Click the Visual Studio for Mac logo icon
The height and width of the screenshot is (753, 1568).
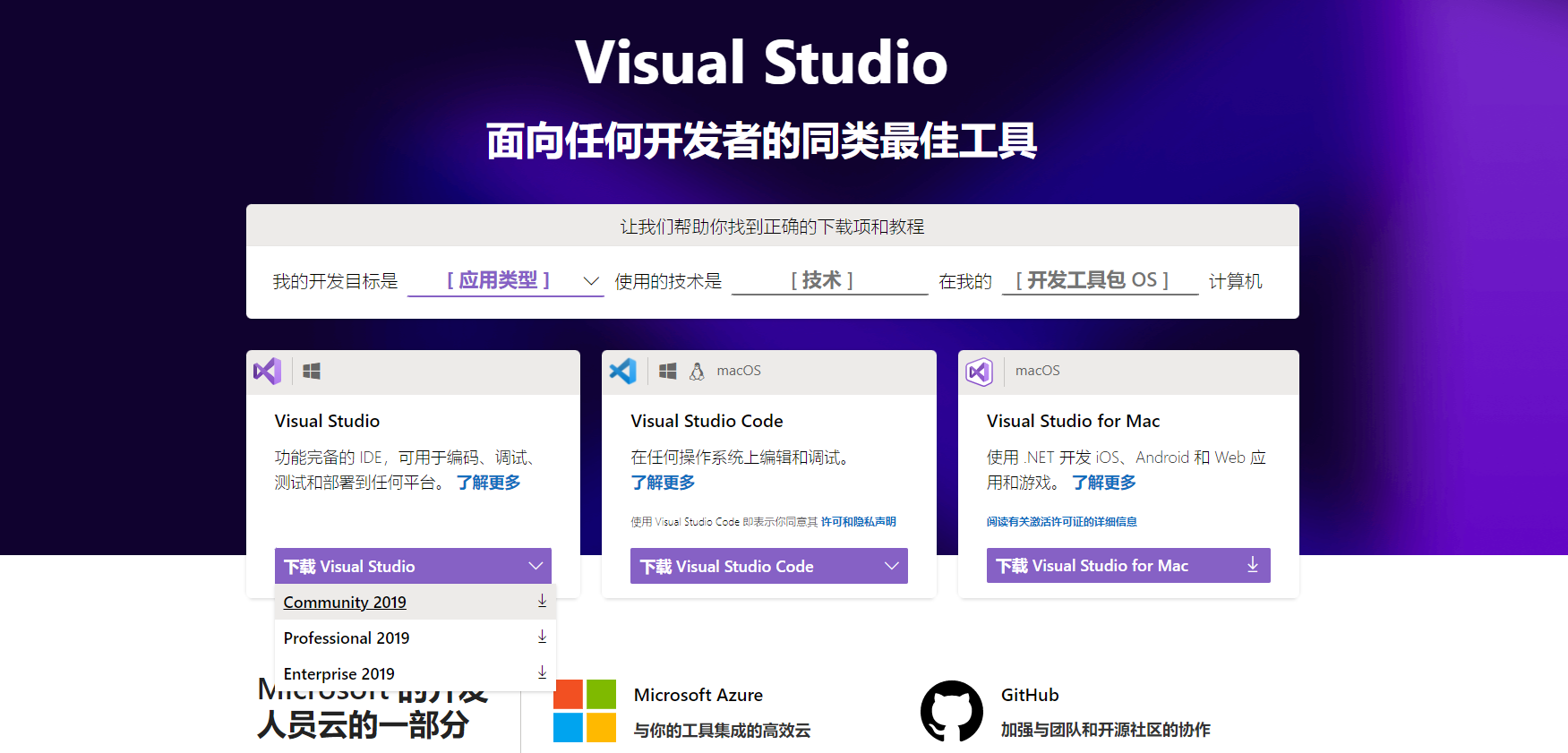(x=980, y=371)
